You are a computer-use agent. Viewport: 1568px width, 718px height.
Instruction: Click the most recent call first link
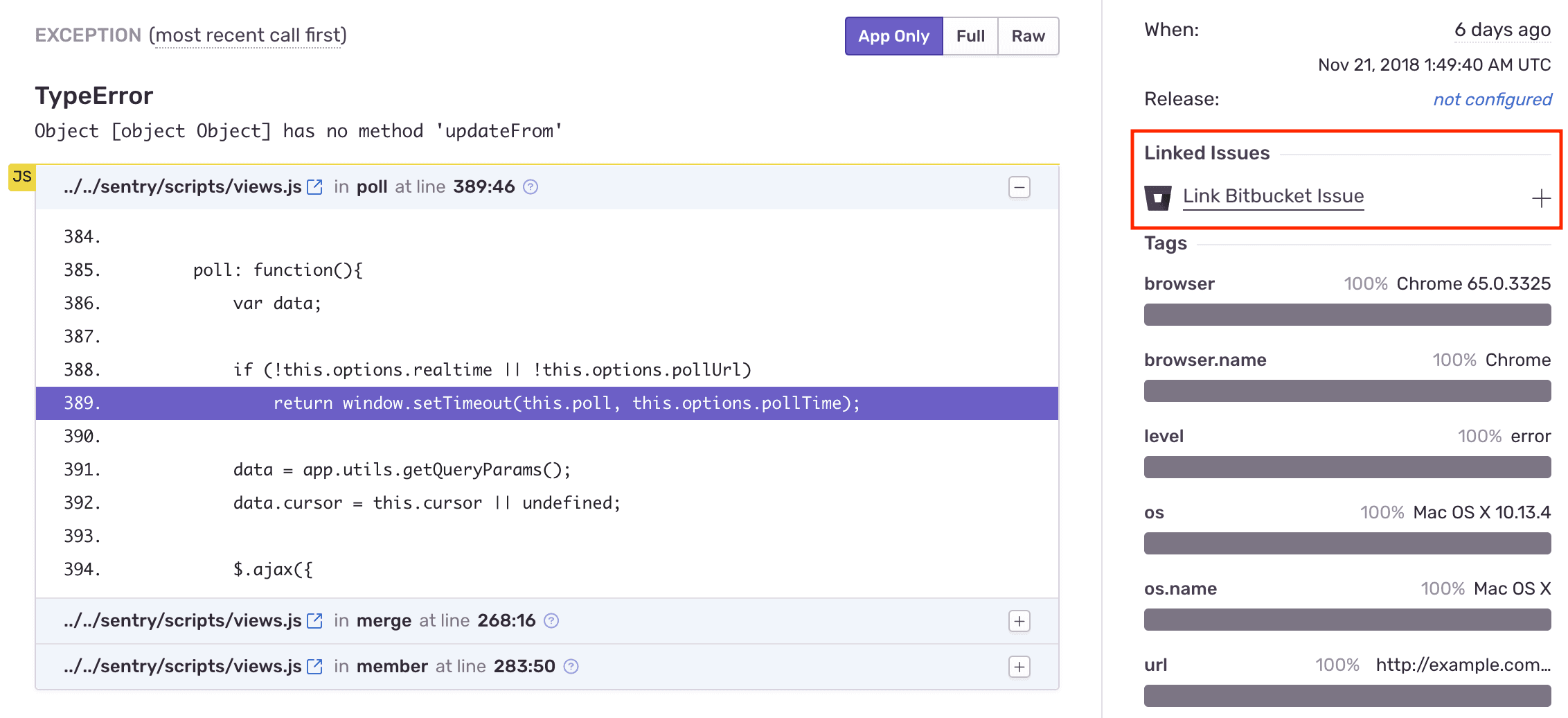click(x=250, y=35)
